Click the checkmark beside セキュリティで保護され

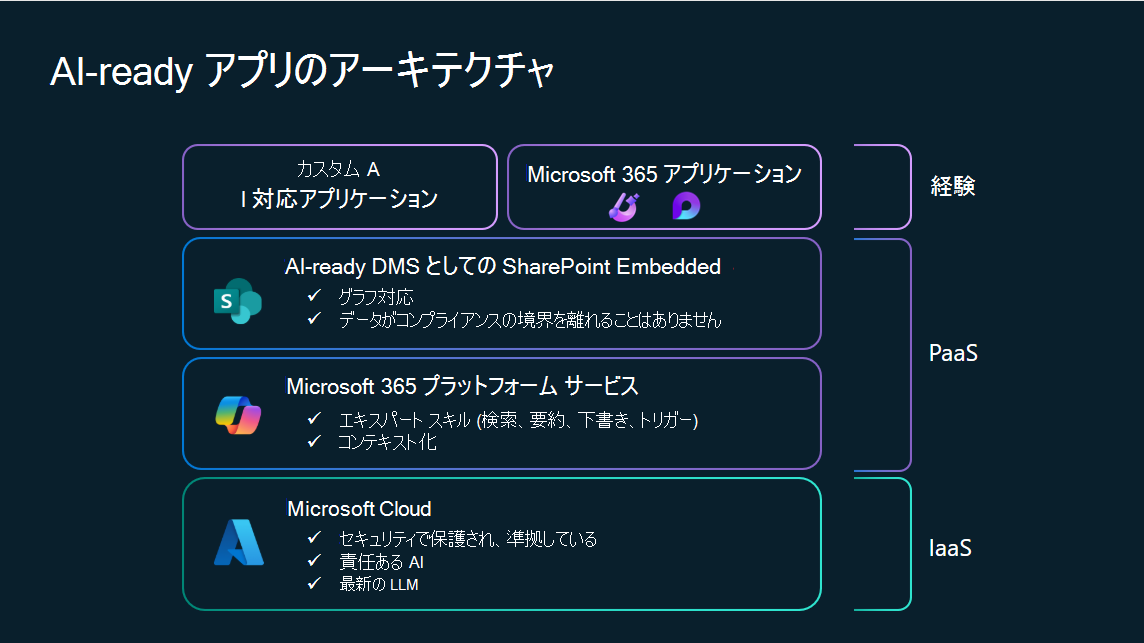[315, 539]
